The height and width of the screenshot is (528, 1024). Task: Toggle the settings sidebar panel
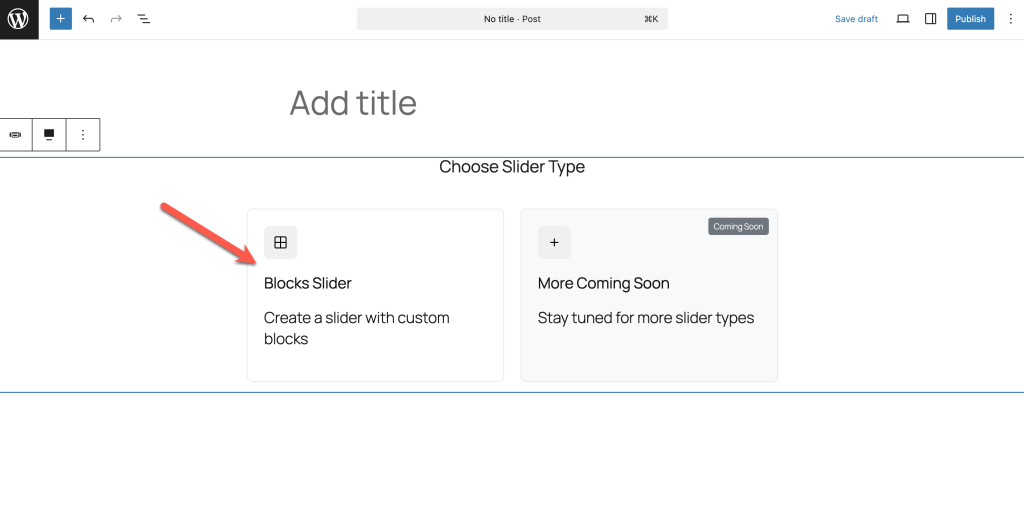(931, 19)
